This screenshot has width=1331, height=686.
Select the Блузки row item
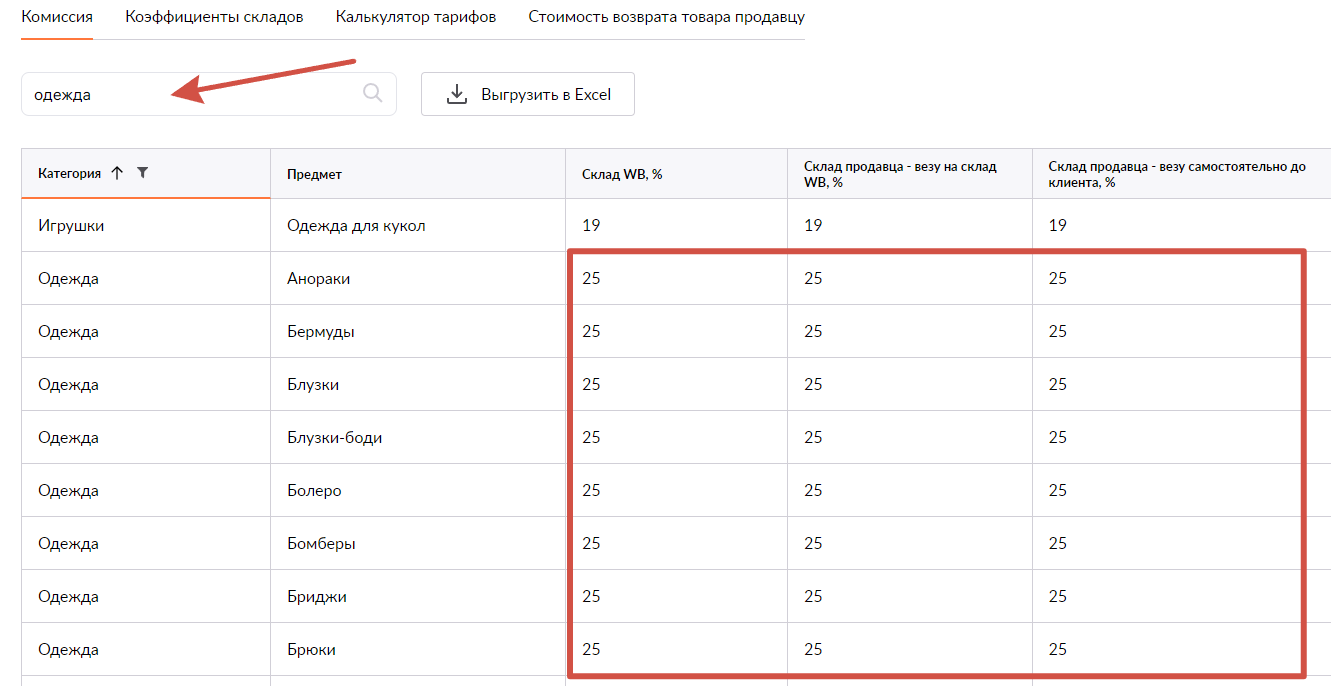[312, 384]
